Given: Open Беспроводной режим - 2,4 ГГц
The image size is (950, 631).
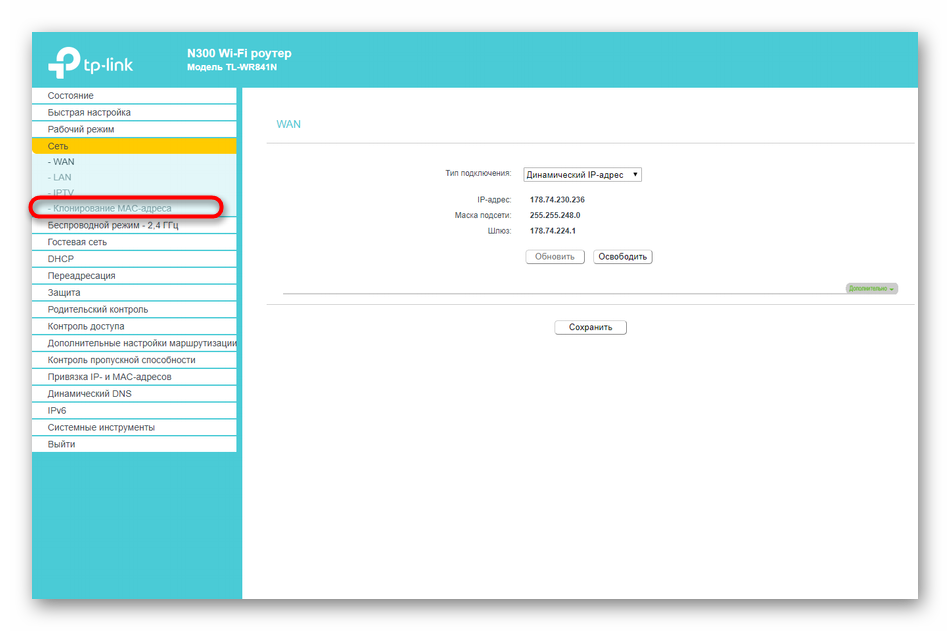Looking at the screenshot, I should 134,225.
